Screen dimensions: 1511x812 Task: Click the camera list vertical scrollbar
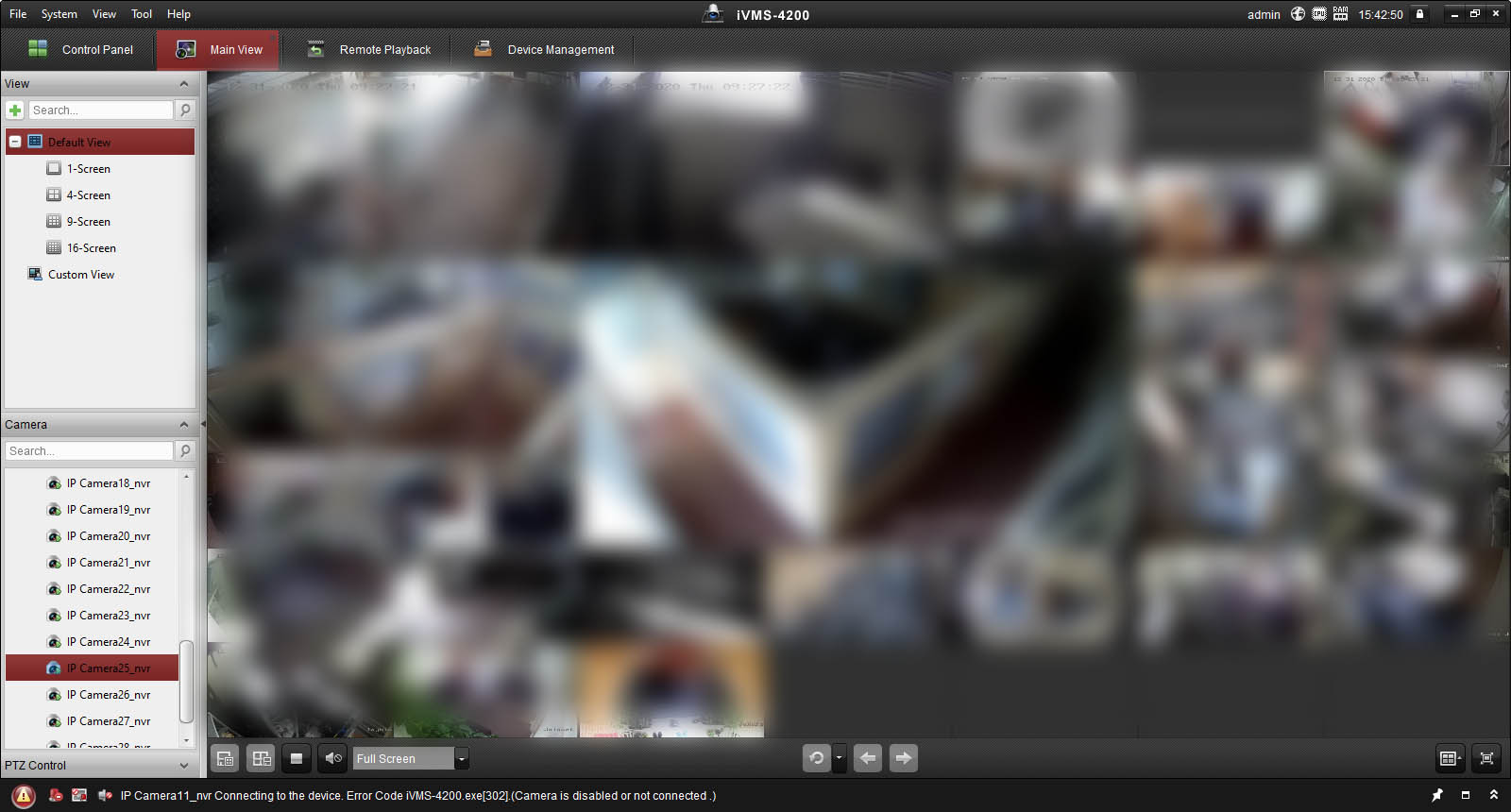pos(186,682)
